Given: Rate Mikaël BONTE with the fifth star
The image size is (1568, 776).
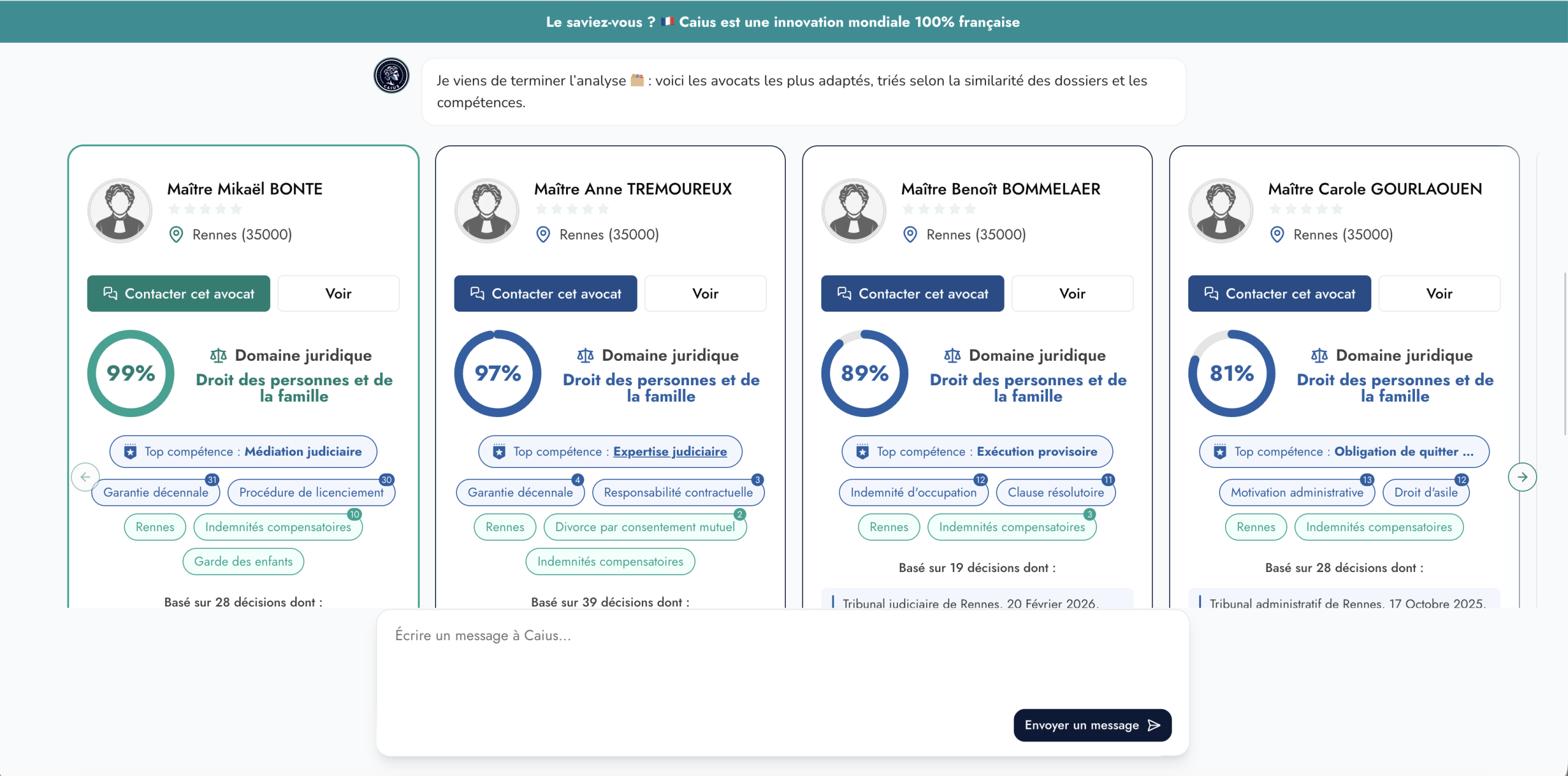Looking at the screenshot, I should click(x=236, y=209).
